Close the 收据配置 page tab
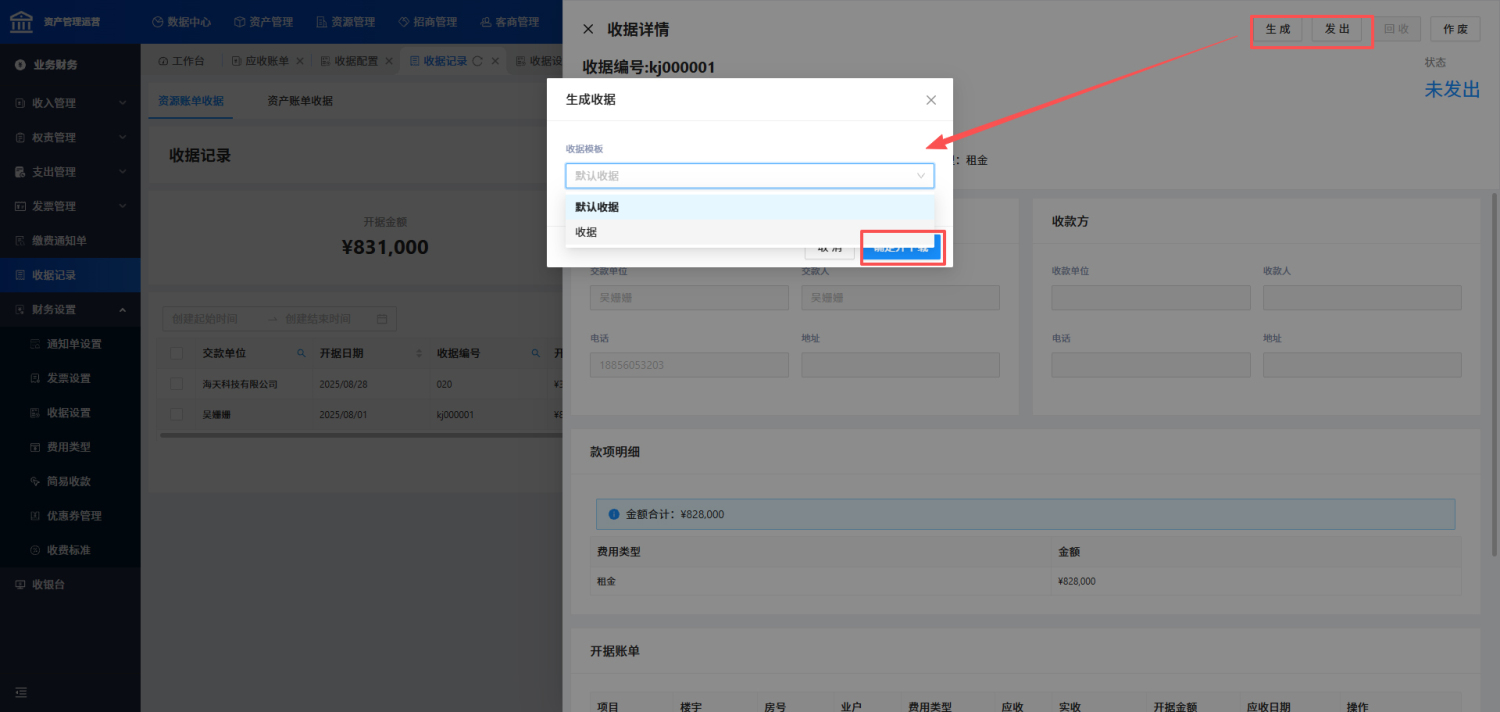Image resolution: width=1500 pixels, height=712 pixels. (x=389, y=61)
